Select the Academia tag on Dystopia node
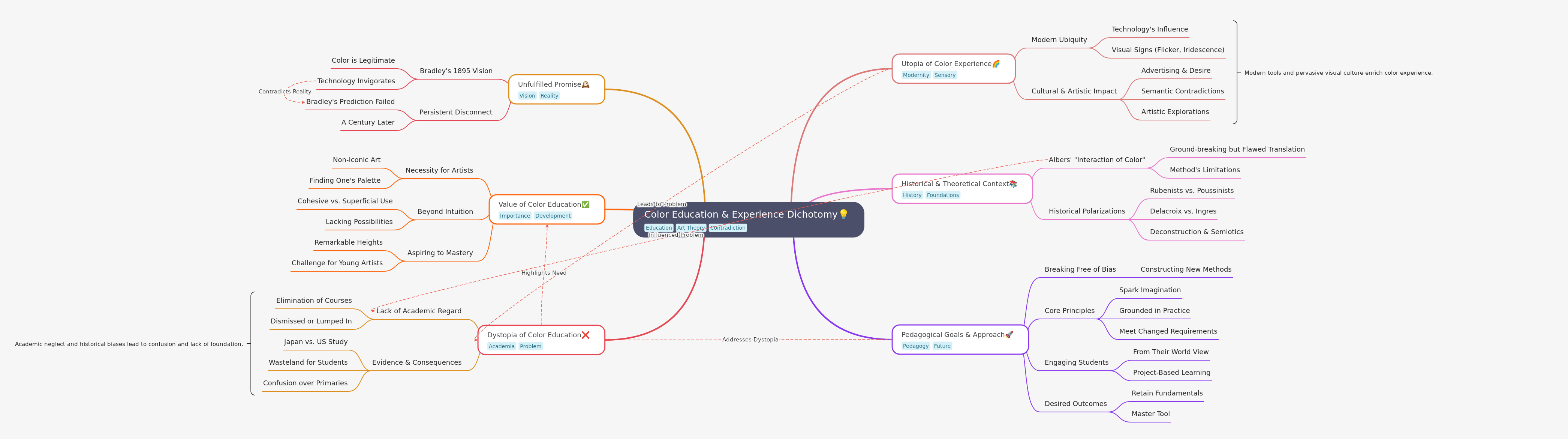 [x=502, y=346]
